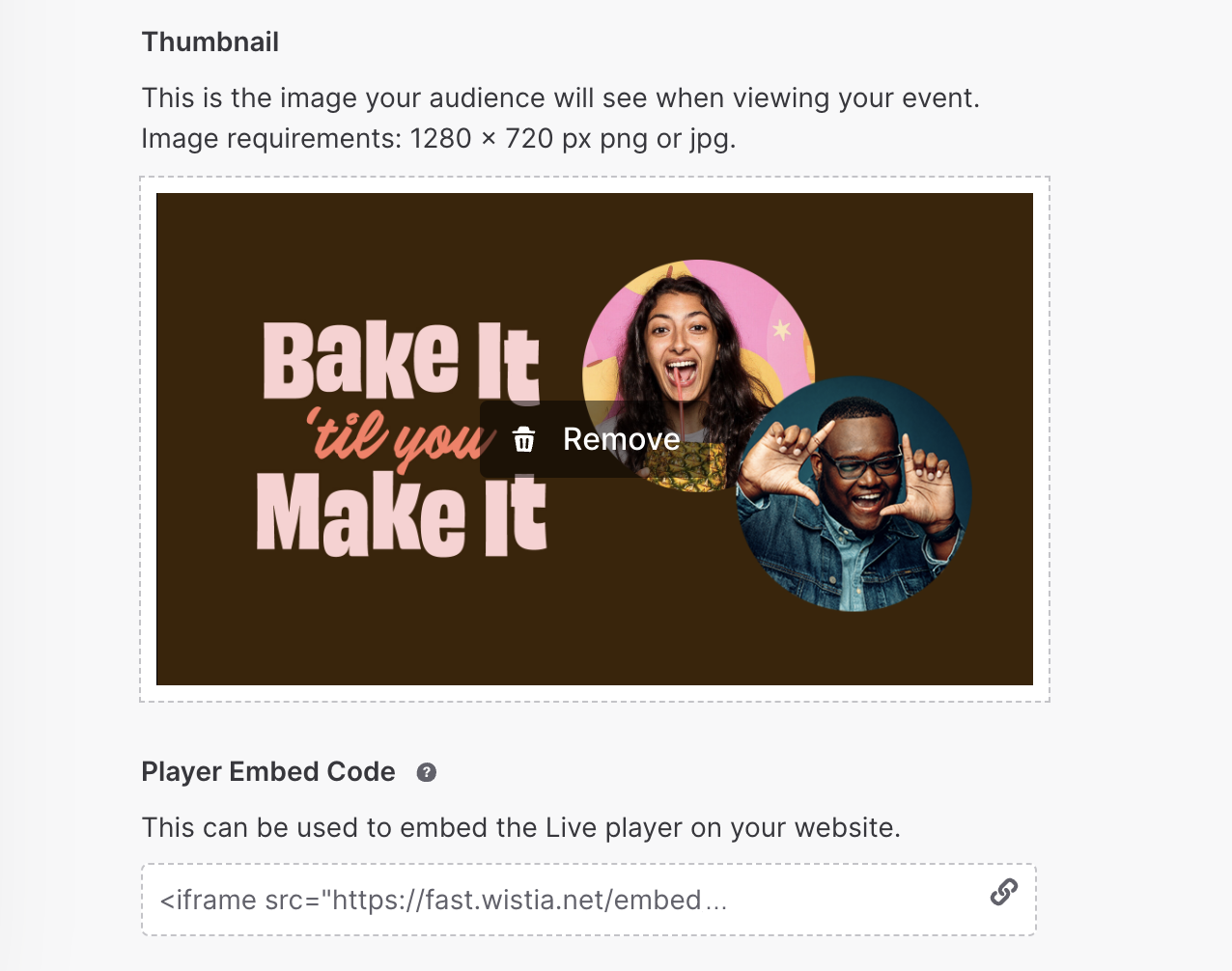Select the man's circular photo in thumbnail
Screen dimensions: 1232x971
[854, 494]
